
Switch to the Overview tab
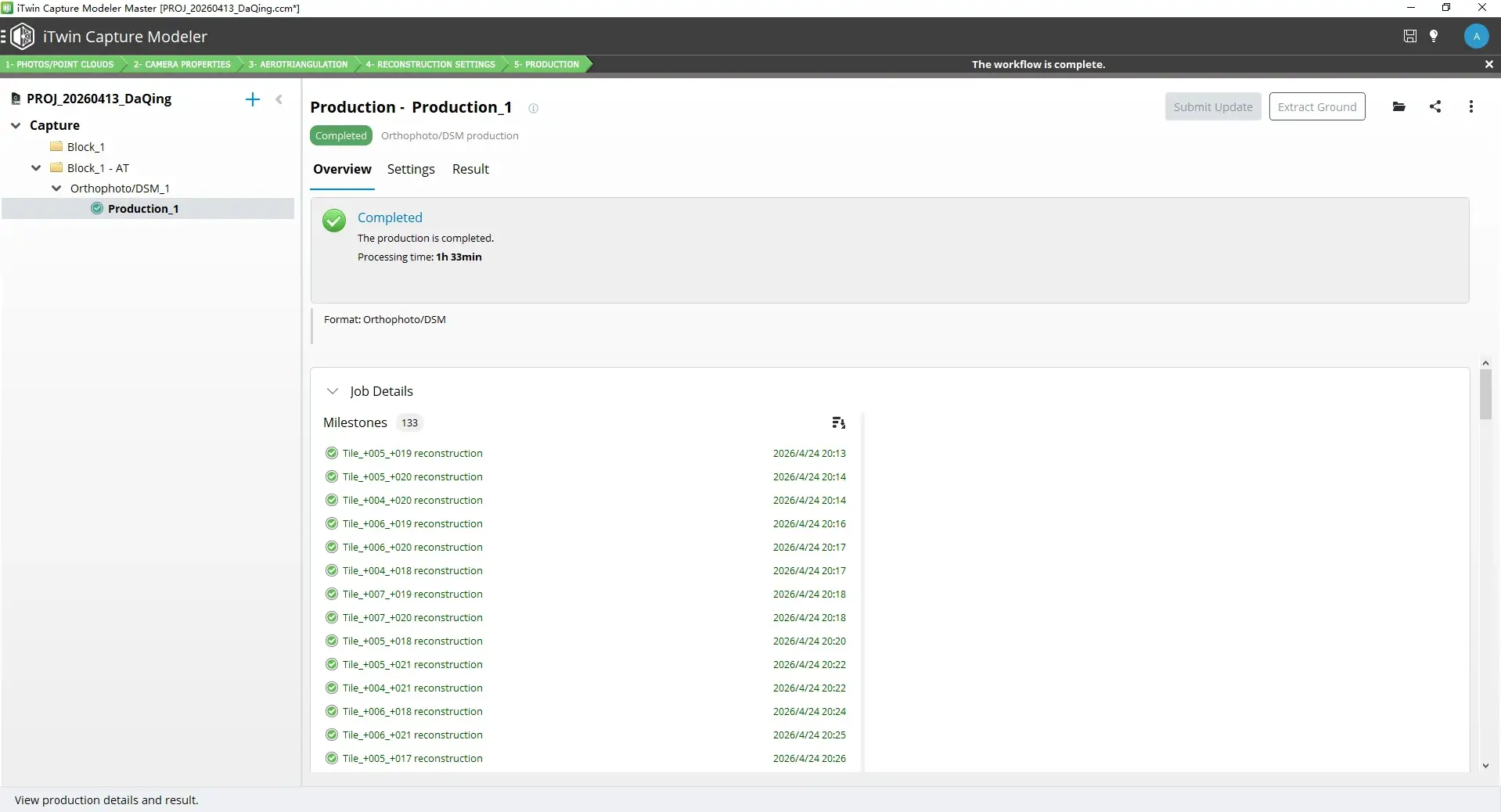coord(342,169)
